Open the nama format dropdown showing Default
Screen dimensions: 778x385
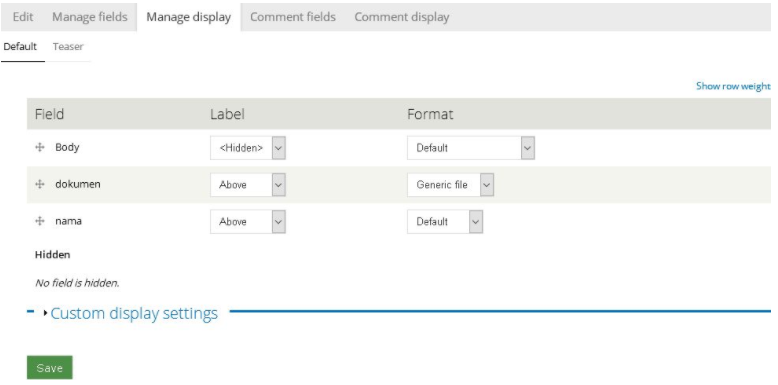pos(445,221)
